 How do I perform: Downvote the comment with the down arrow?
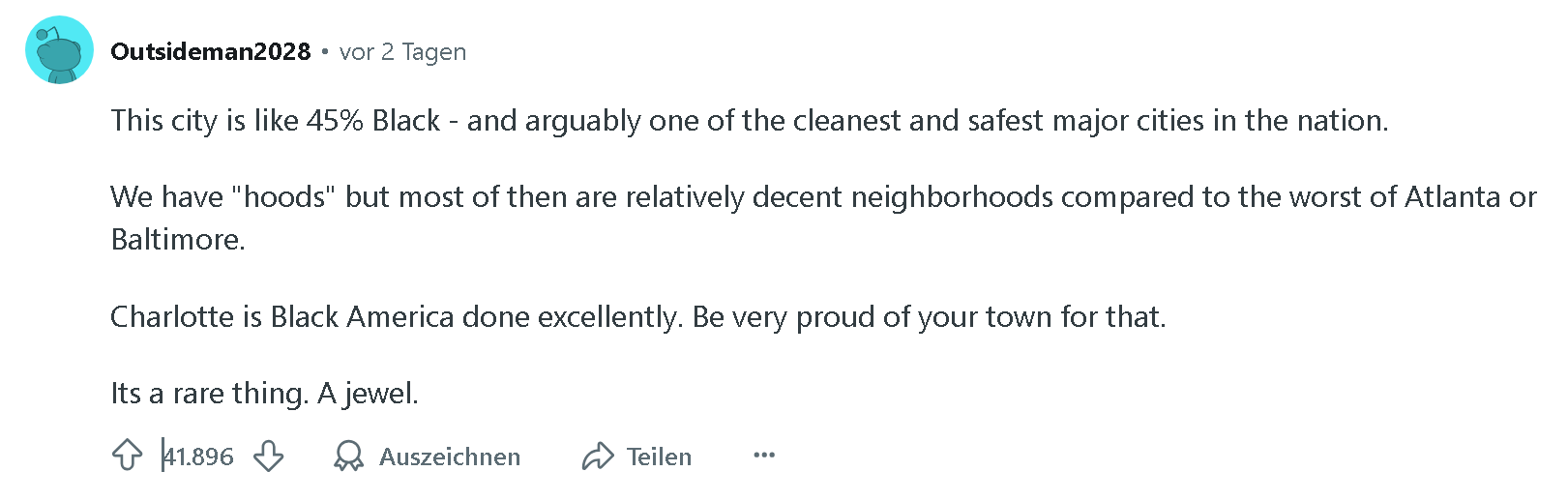point(268,456)
